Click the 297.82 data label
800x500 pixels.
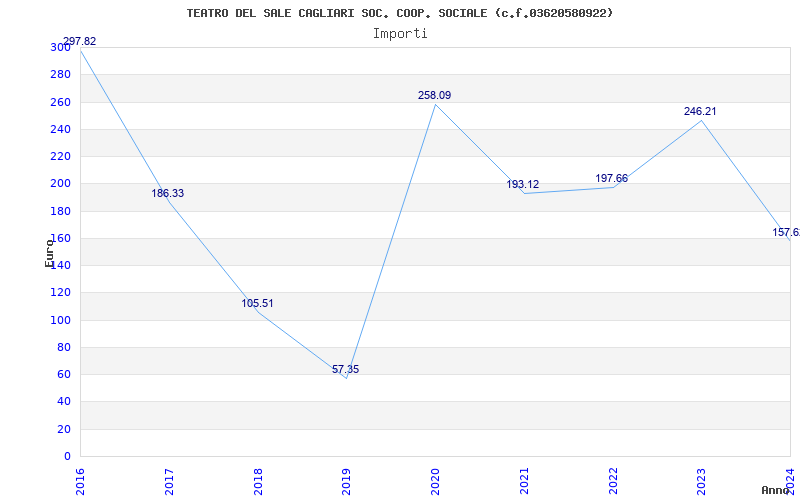tap(79, 42)
